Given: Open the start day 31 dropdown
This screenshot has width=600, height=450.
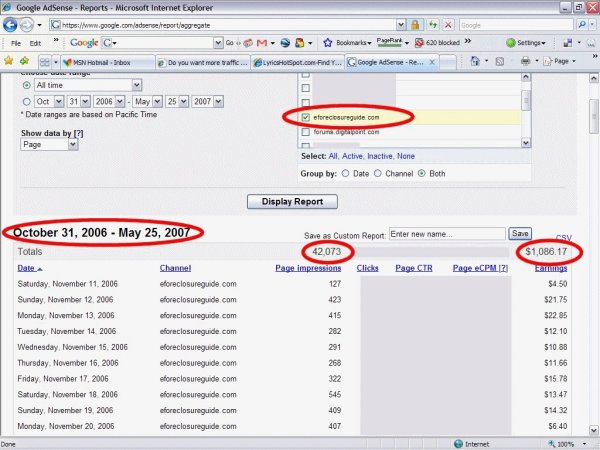Looking at the screenshot, I should click(85, 101).
